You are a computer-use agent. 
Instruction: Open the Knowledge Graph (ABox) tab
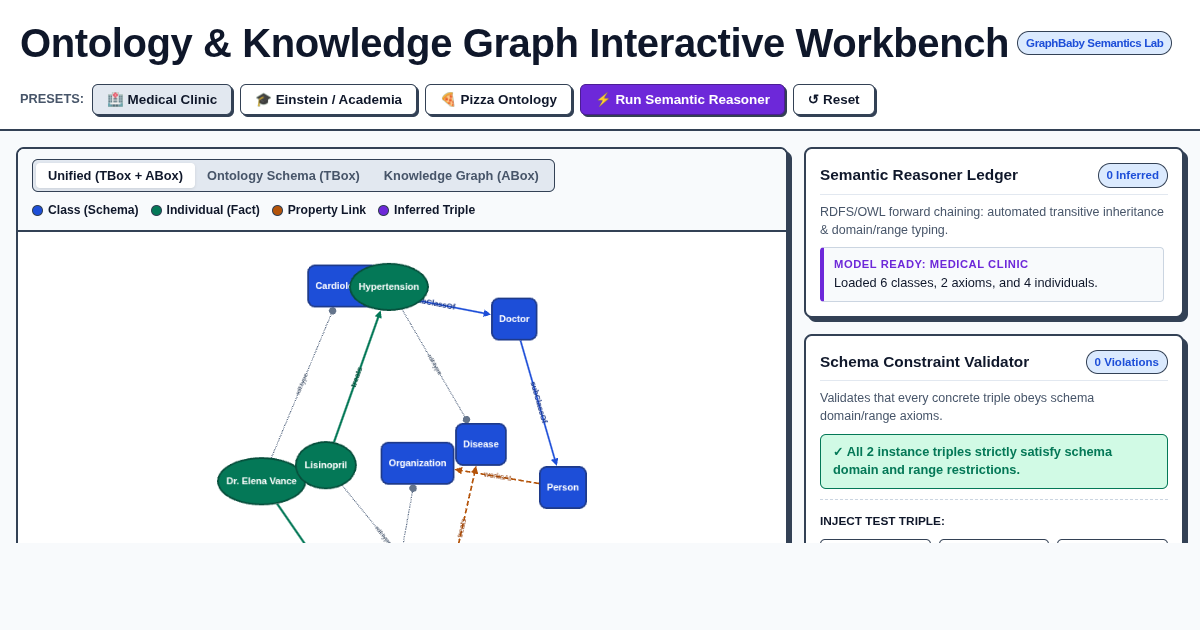[x=461, y=175]
